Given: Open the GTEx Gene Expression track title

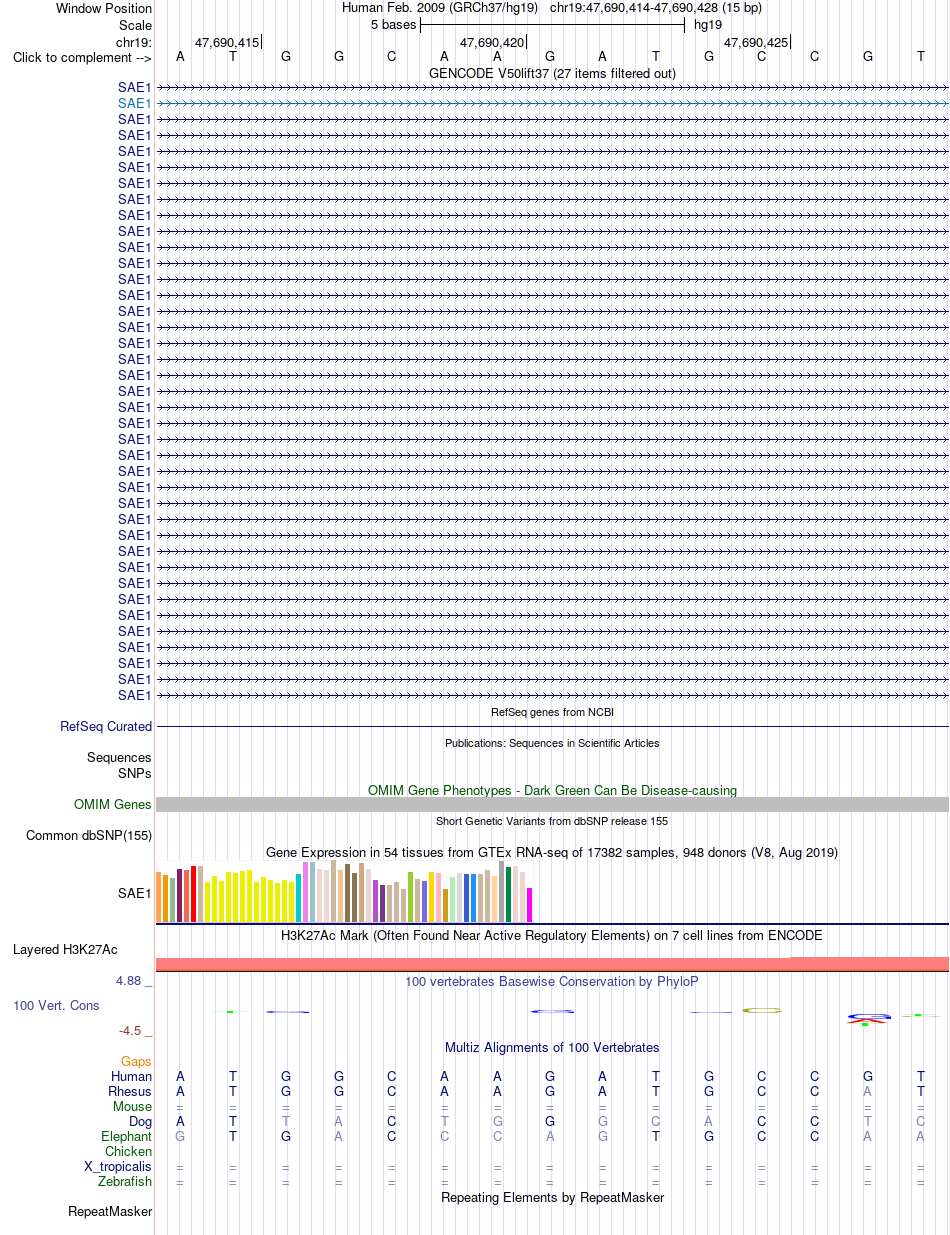Looking at the screenshot, I should 552,852.
